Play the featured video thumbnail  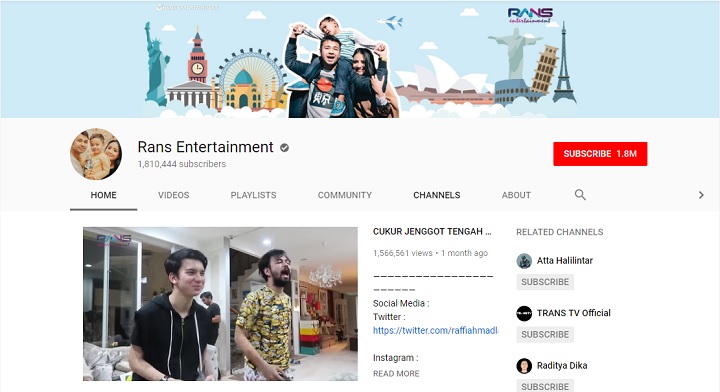[220, 304]
